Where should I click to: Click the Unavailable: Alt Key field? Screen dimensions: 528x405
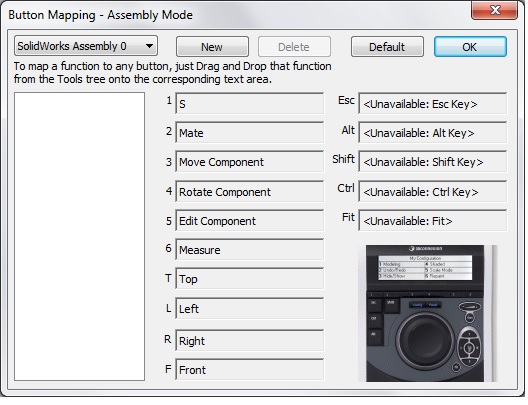[x=433, y=133]
